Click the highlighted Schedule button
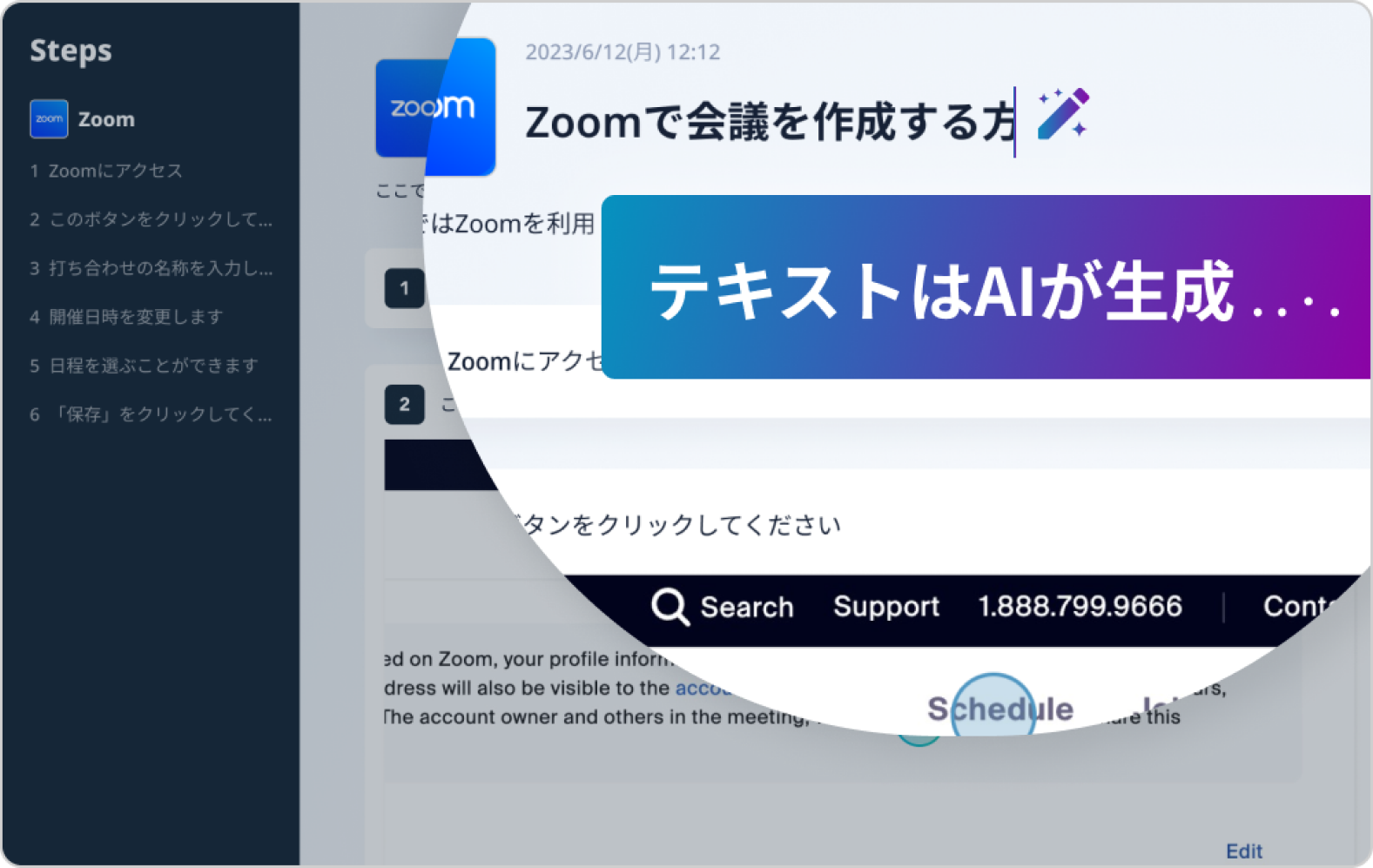 point(999,709)
